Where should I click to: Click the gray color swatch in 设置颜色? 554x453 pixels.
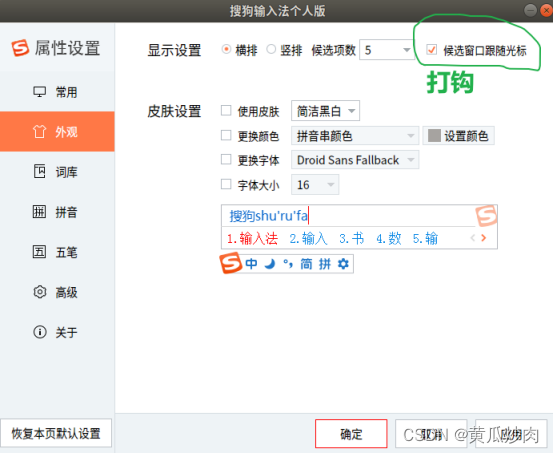click(x=434, y=135)
